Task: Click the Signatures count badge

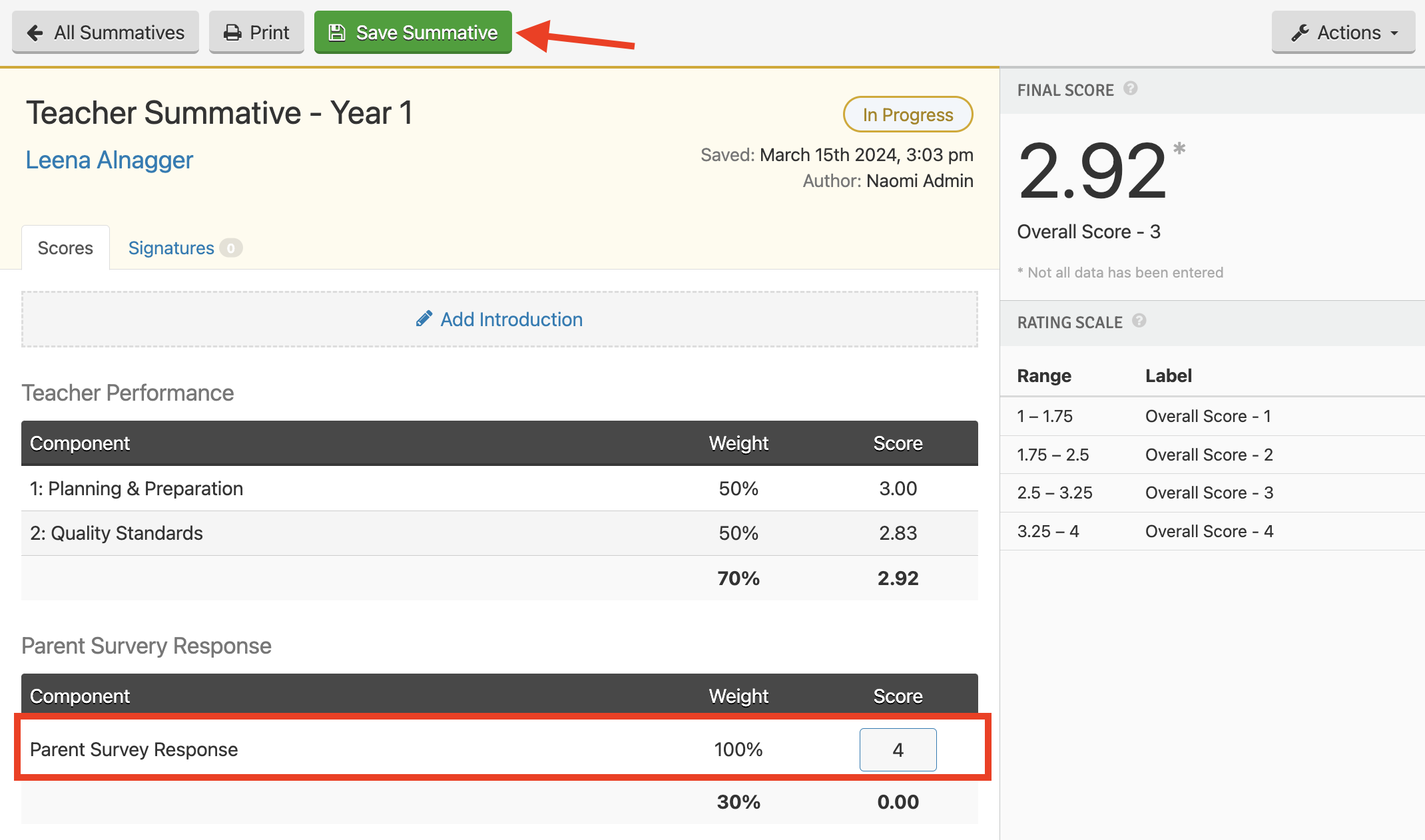Action: click(230, 248)
